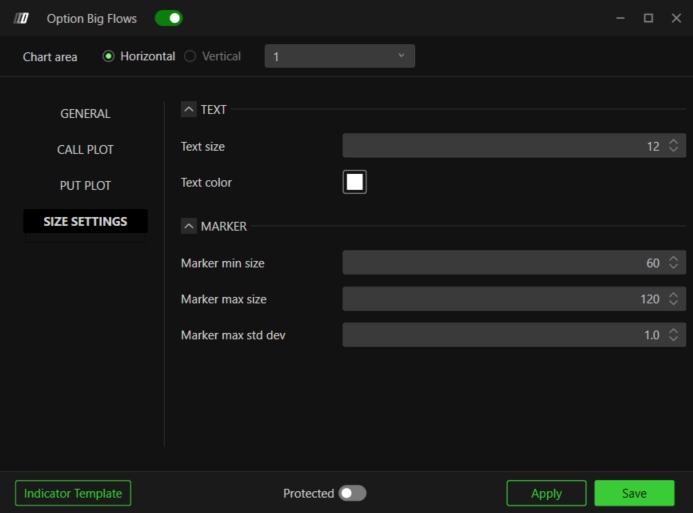
Task: Minimize the settings window
Action: (621, 18)
